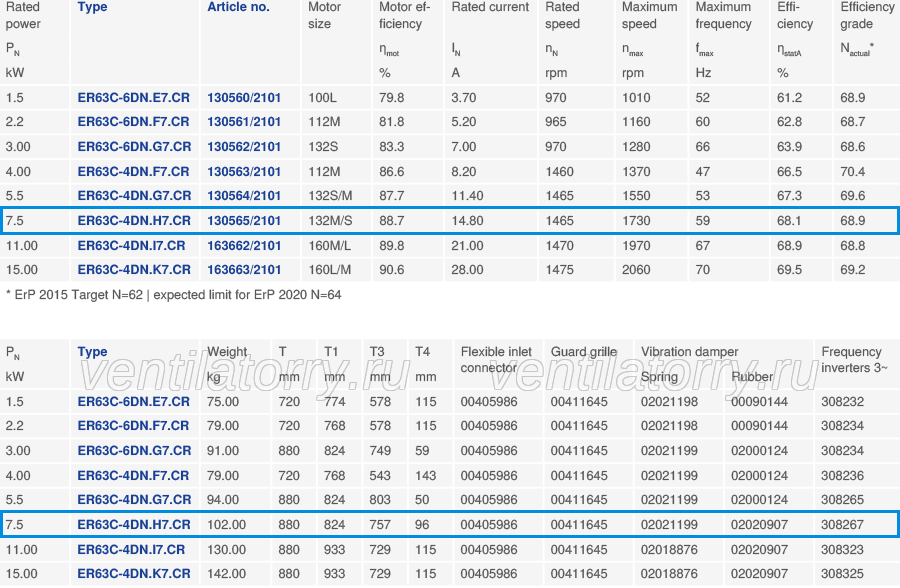Select weight value '102.00'

tap(226, 525)
